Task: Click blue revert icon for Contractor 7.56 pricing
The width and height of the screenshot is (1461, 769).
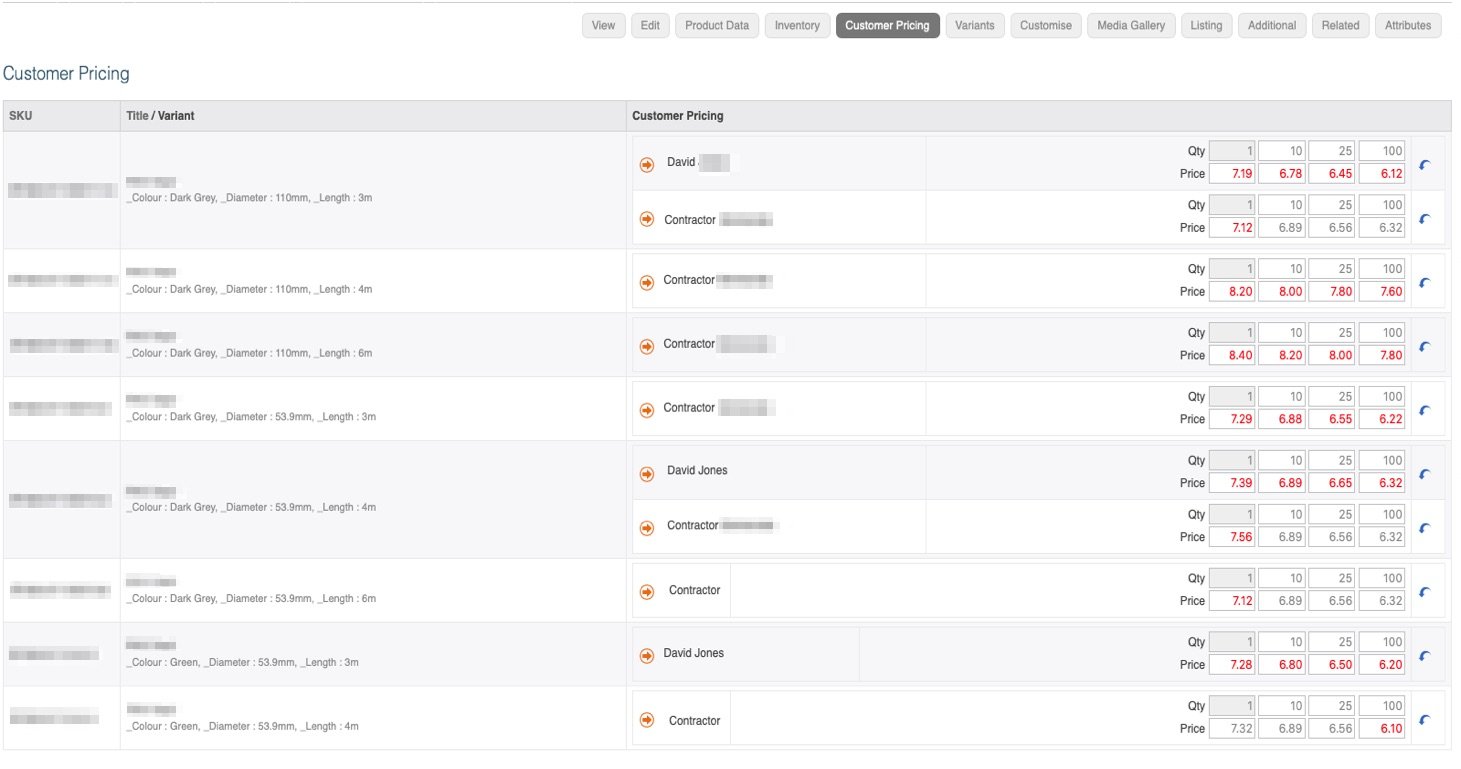Action: tap(1424, 528)
